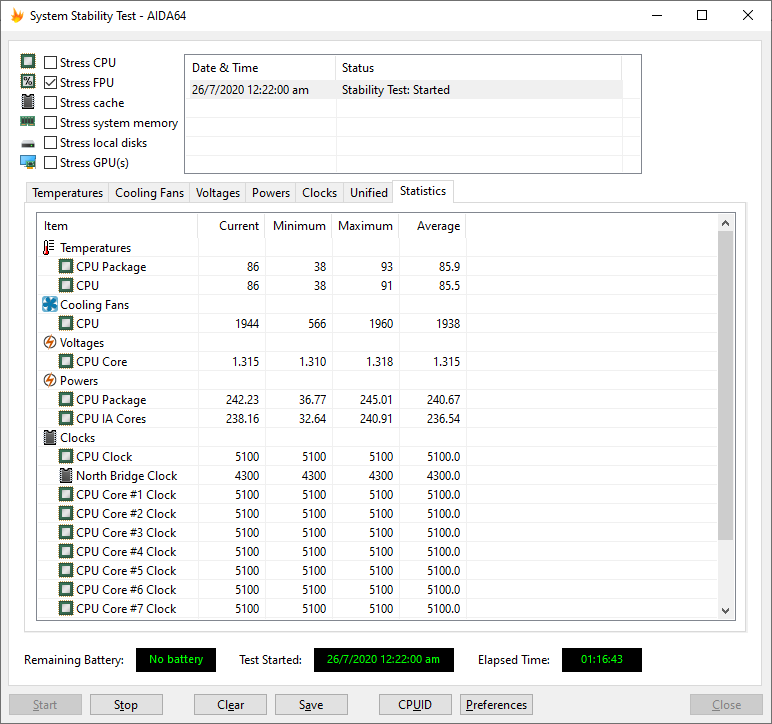Click the thermometer icon of Temperatures group

click(48, 248)
